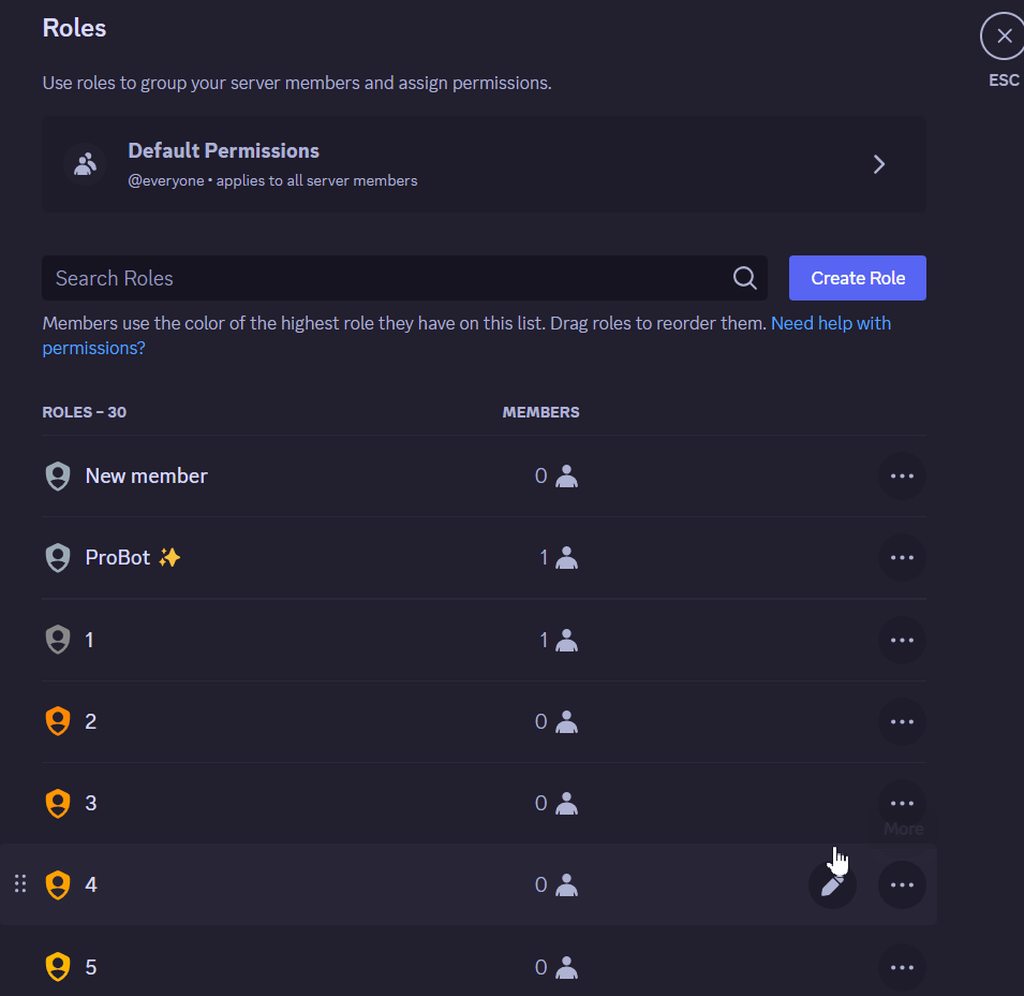Viewport: 1024px width, 996px height.
Task: Open More options for New member role
Action: [902, 476]
